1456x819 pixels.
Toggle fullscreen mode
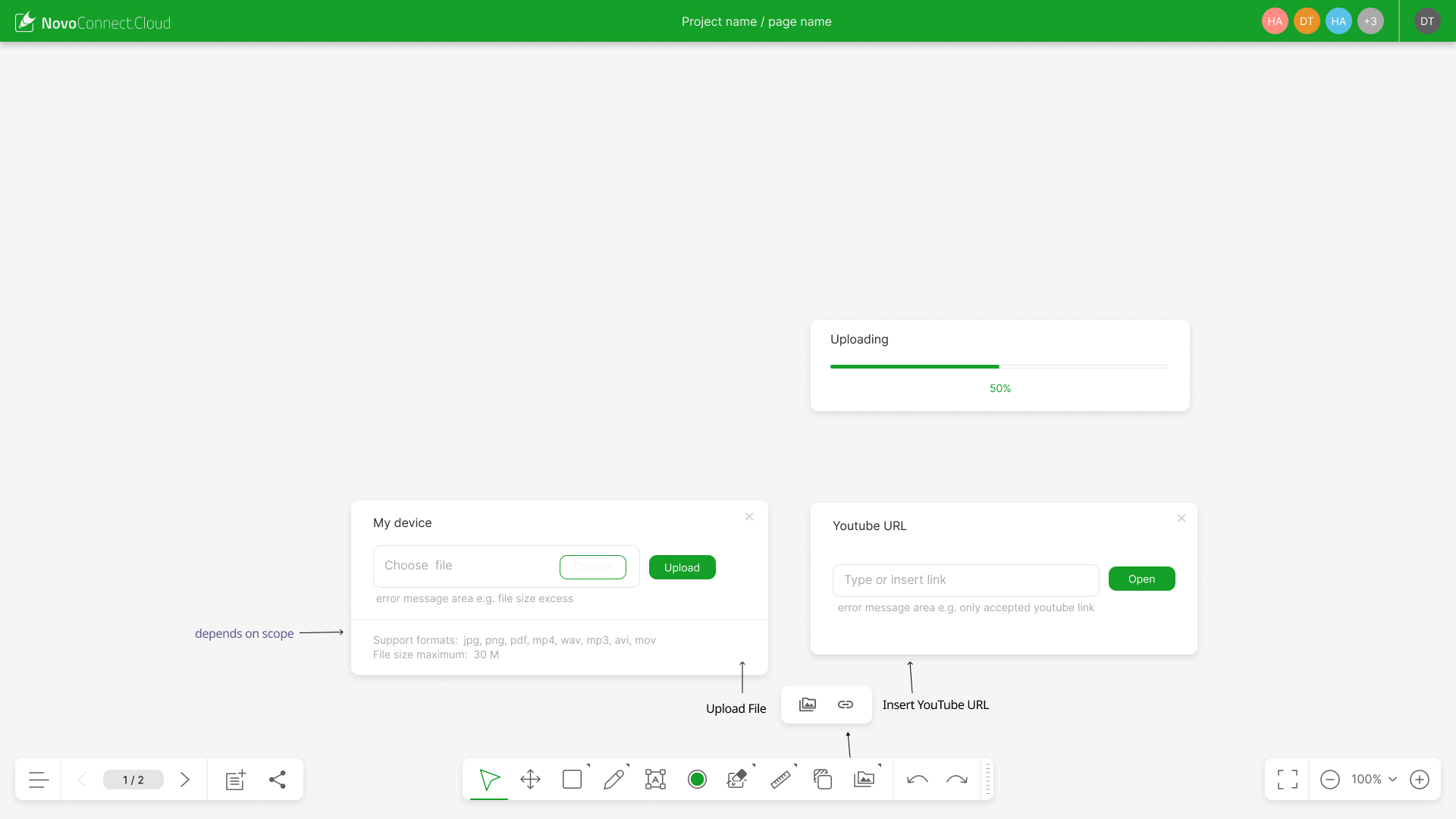(x=1287, y=779)
